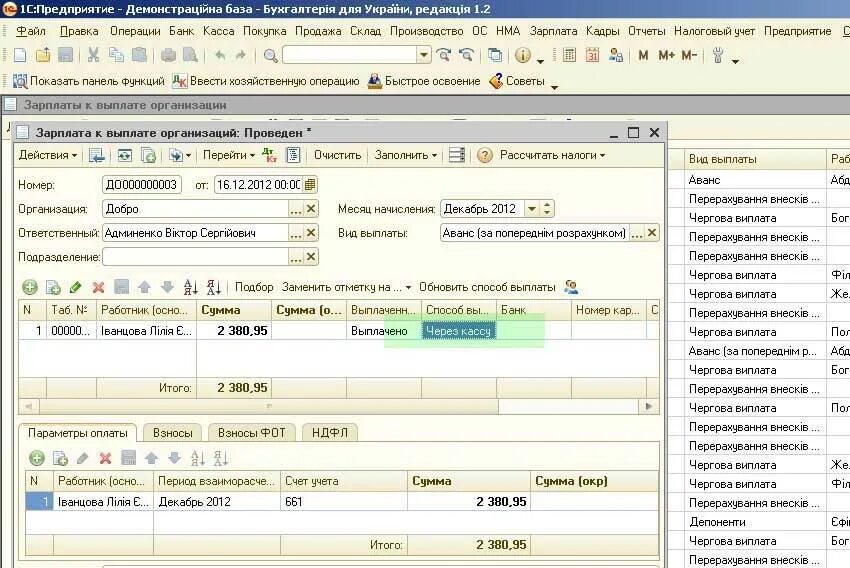This screenshot has height=568, width=850.
Task: Select the Параметры оплаты tab
Action: point(78,433)
